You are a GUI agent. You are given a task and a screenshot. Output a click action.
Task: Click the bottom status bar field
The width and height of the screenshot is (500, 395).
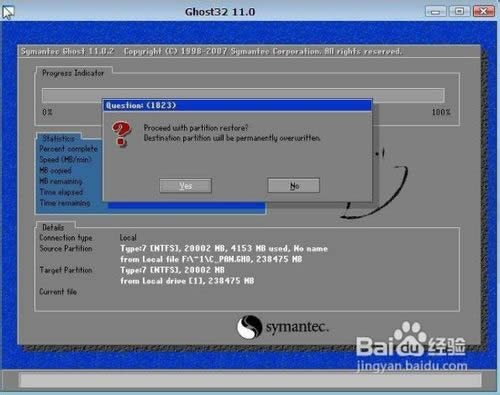251,380
